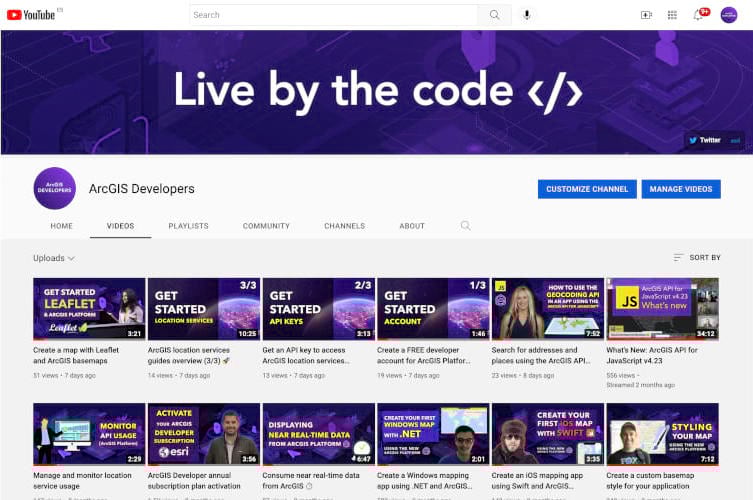Screen dimensions: 753x500
Task: Expand the Uploads dropdown
Action: coord(54,258)
